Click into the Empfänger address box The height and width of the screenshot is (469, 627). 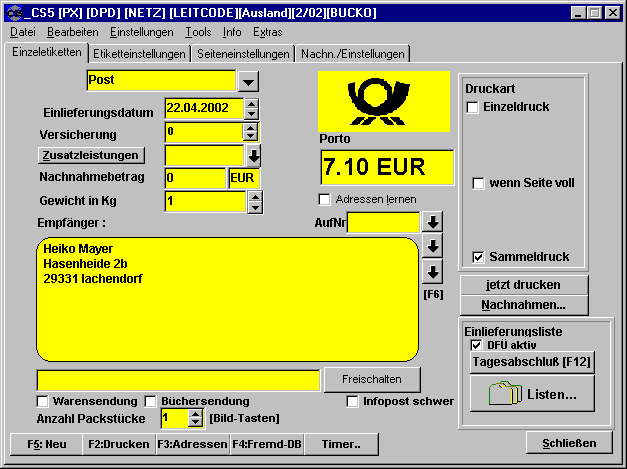click(x=228, y=300)
